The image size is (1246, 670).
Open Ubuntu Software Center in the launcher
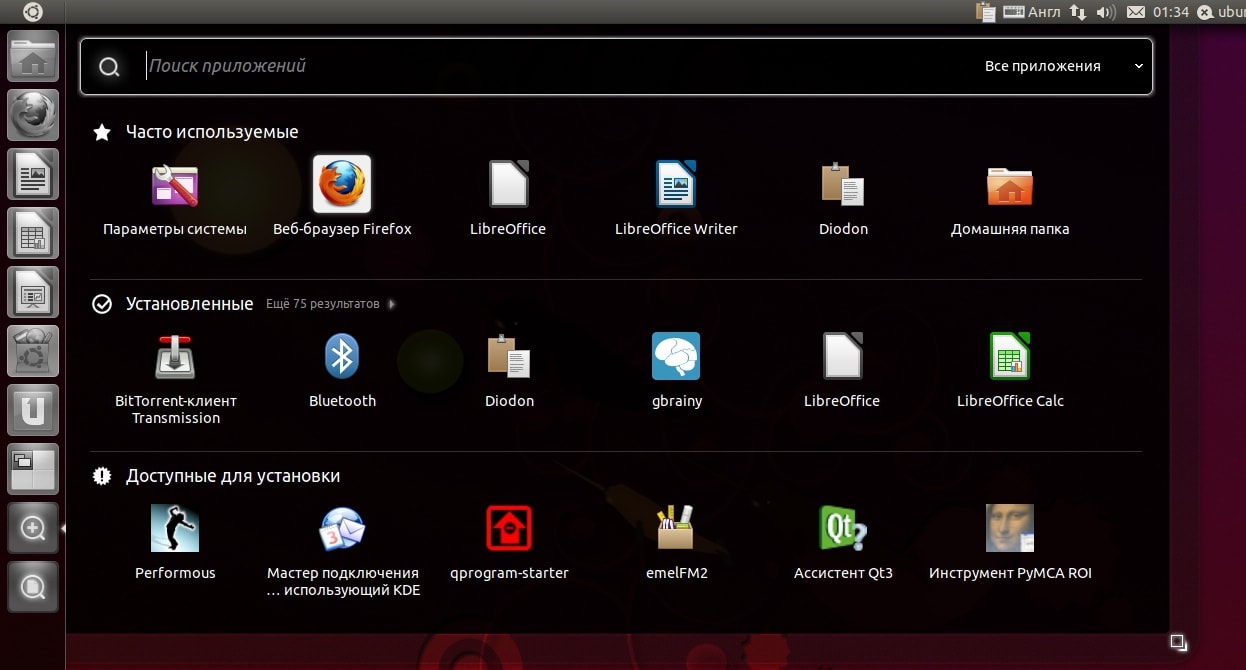(34, 352)
